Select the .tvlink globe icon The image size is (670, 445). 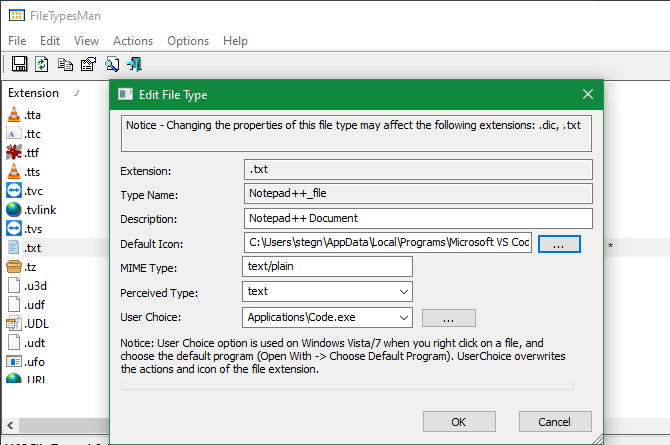14,209
